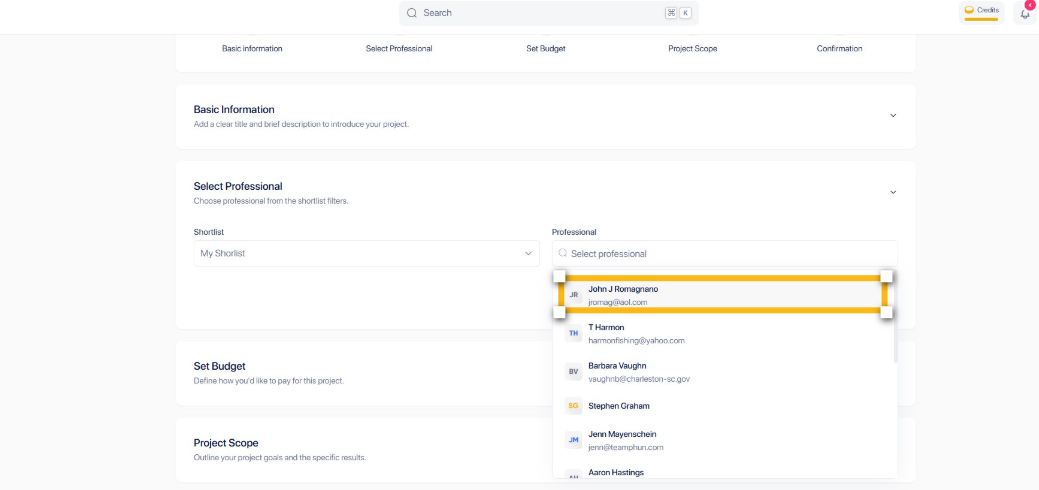Collapse the Select Professional section chevron
Viewport: 1039px width, 490px height.
[x=893, y=192]
